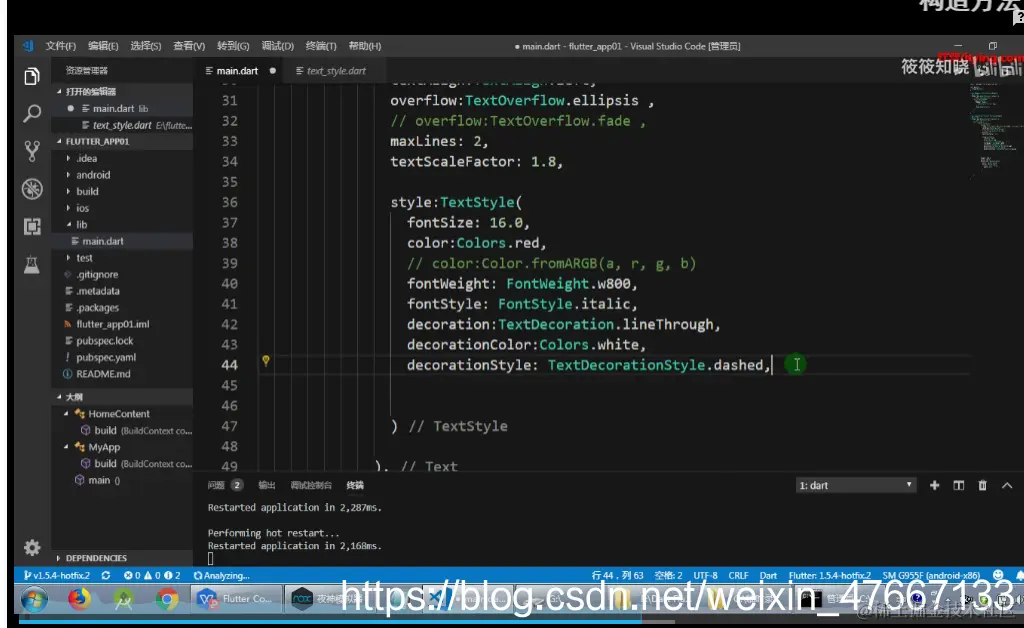Open the View (查看) menu
This screenshot has width=1024, height=628.
(x=189, y=46)
